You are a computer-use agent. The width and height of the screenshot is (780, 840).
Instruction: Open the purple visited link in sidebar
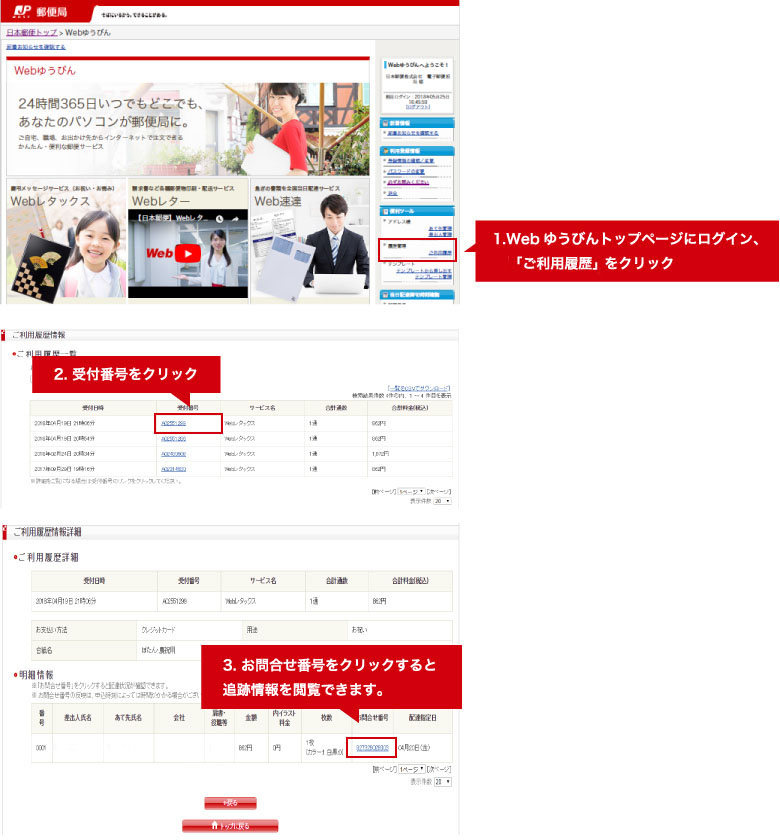tap(408, 182)
